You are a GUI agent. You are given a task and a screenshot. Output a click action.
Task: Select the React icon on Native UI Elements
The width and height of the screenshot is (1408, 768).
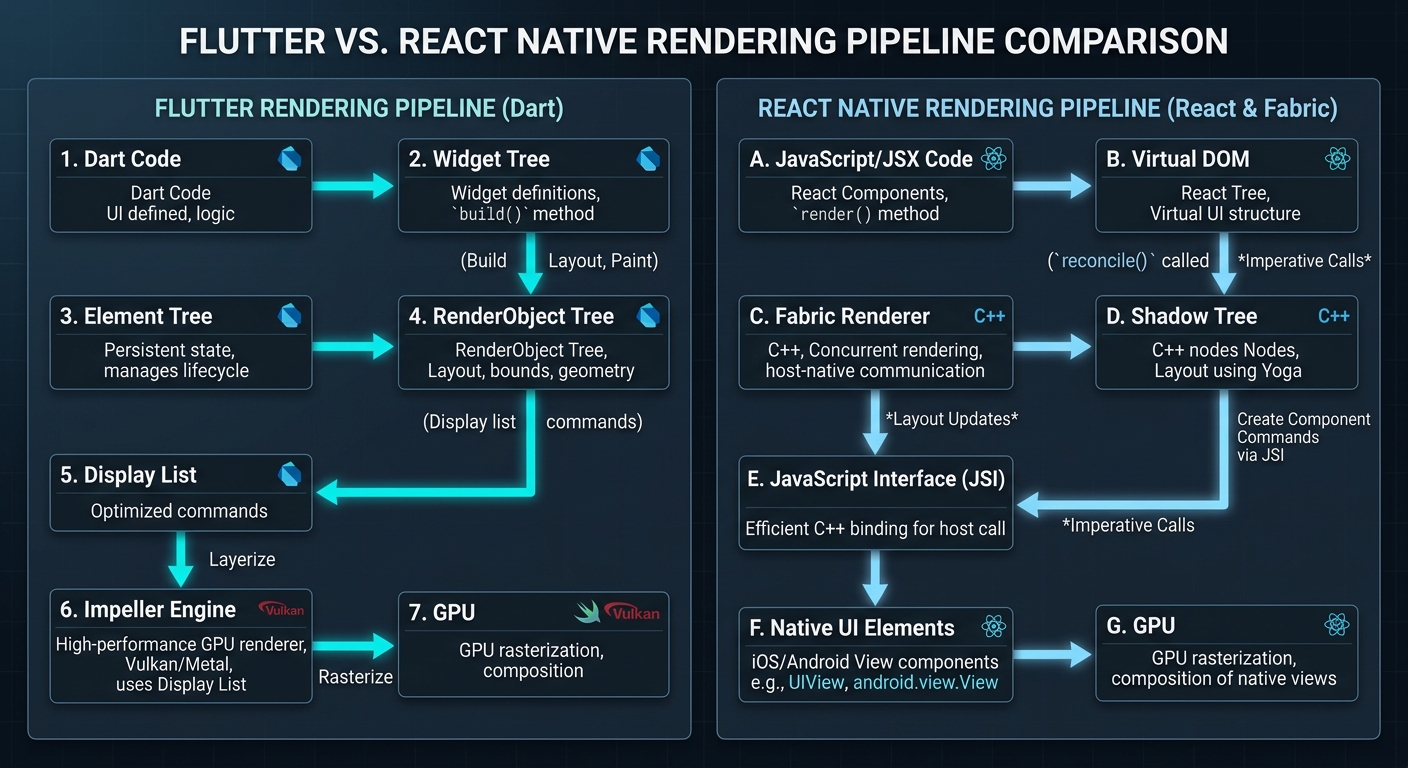pos(993,627)
